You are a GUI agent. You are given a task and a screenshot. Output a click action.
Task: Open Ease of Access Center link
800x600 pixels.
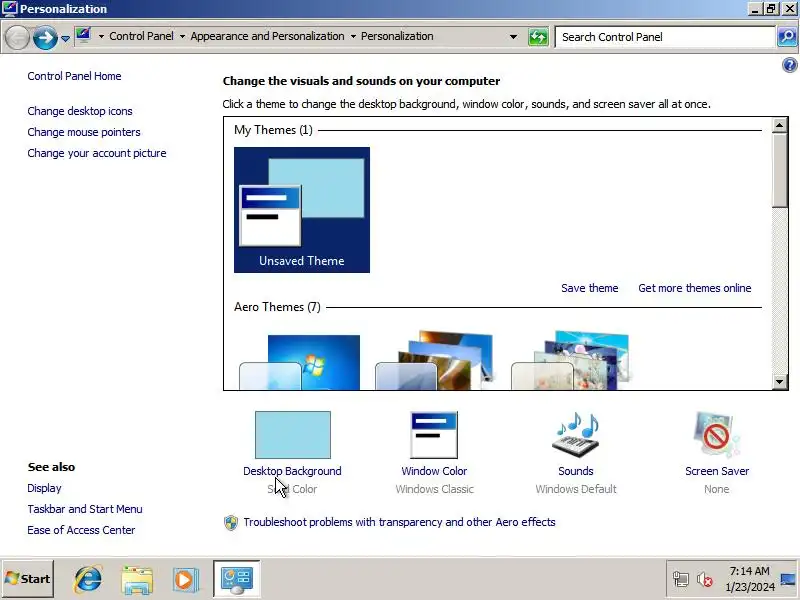click(x=81, y=530)
